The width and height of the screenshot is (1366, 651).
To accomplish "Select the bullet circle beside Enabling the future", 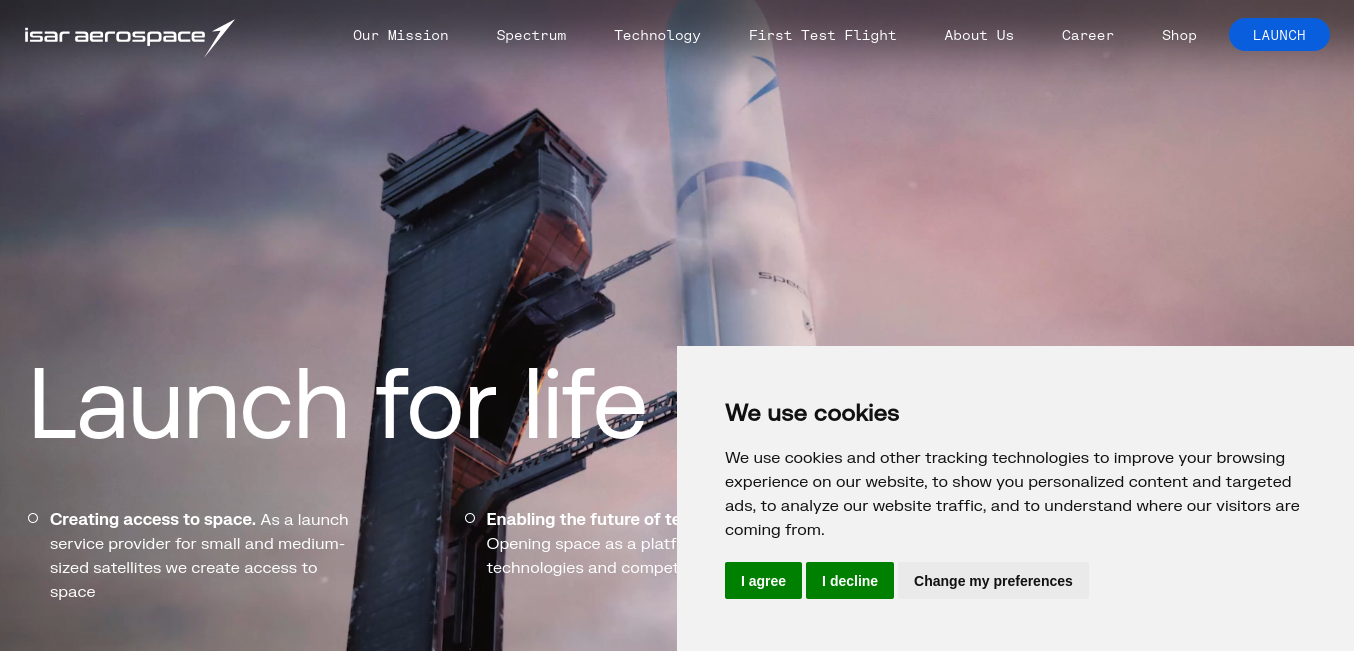I will [470, 518].
